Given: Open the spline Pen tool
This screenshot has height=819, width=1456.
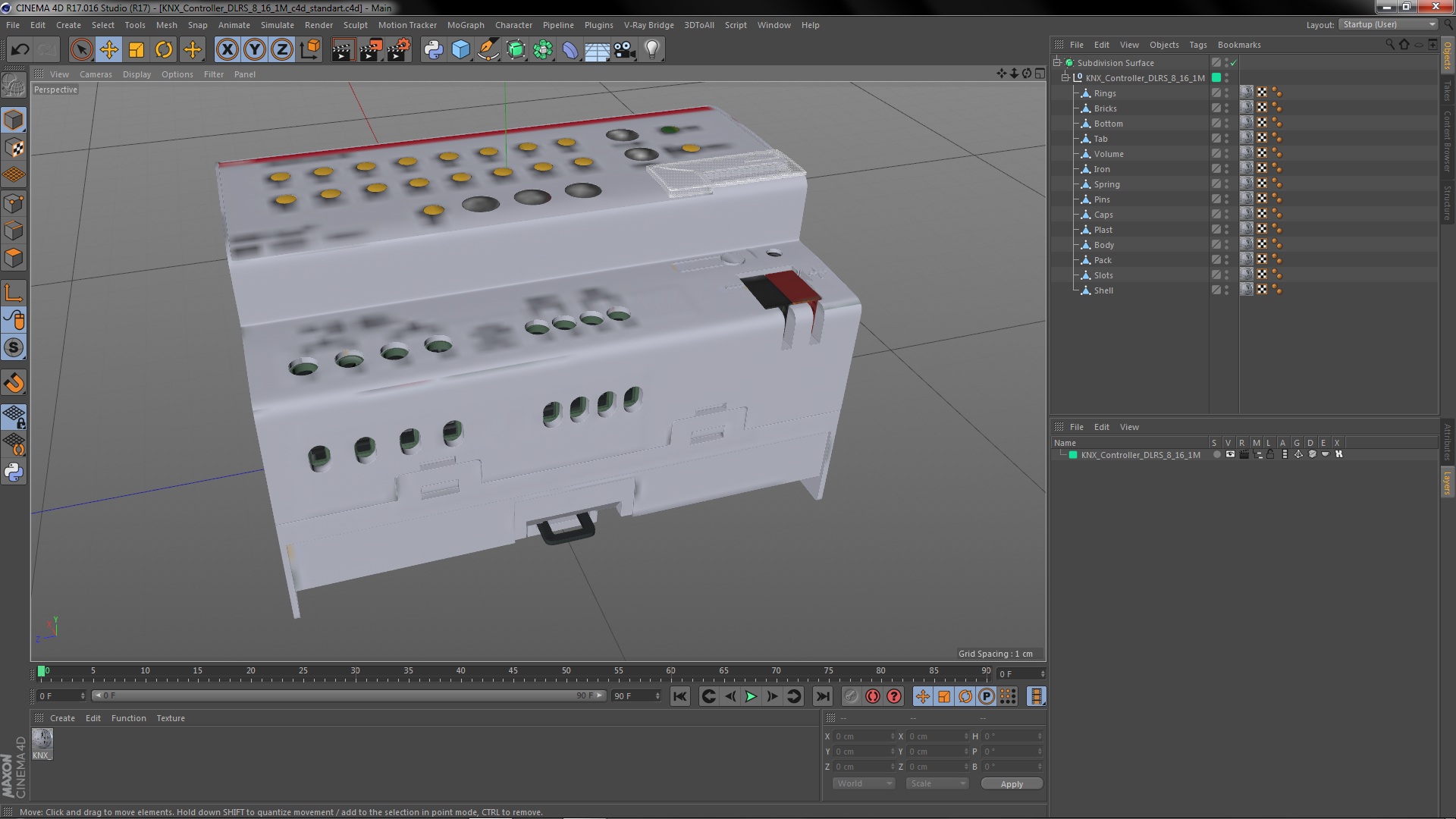Looking at the screenshot, I should click(488, 50).
